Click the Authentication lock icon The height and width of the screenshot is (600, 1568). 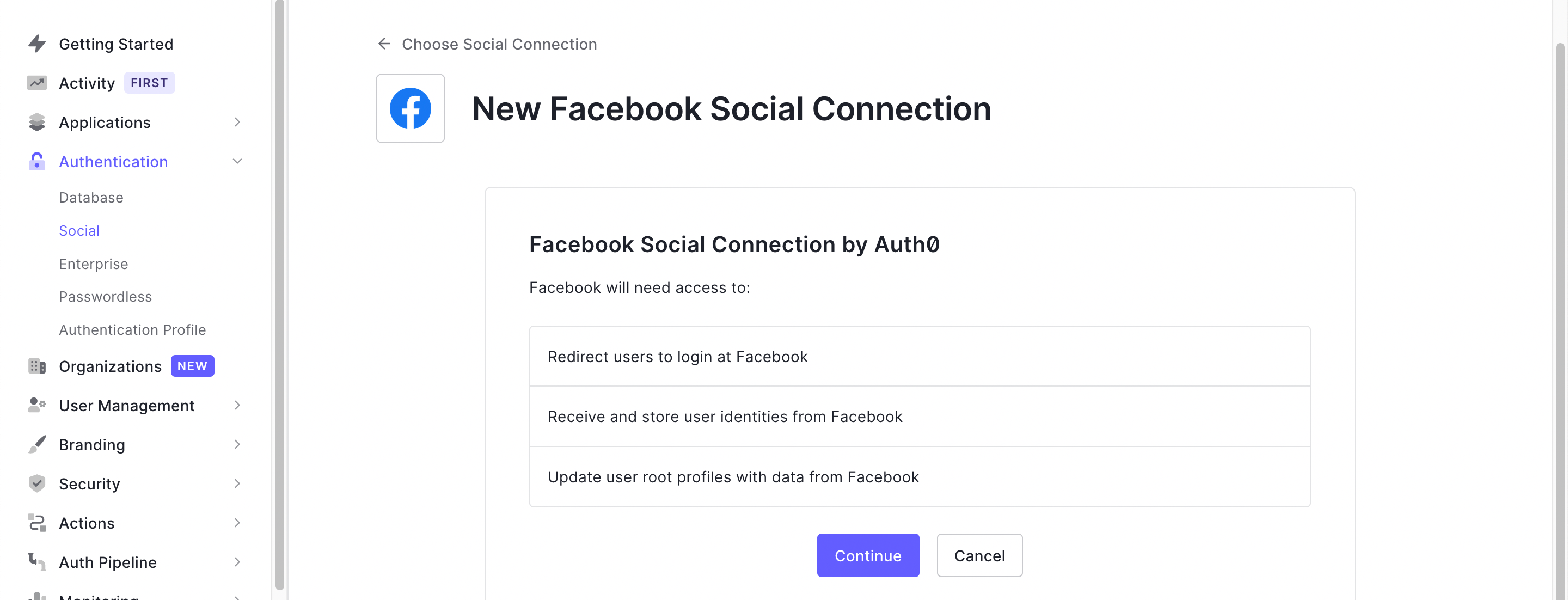click(x=37, y=161)
